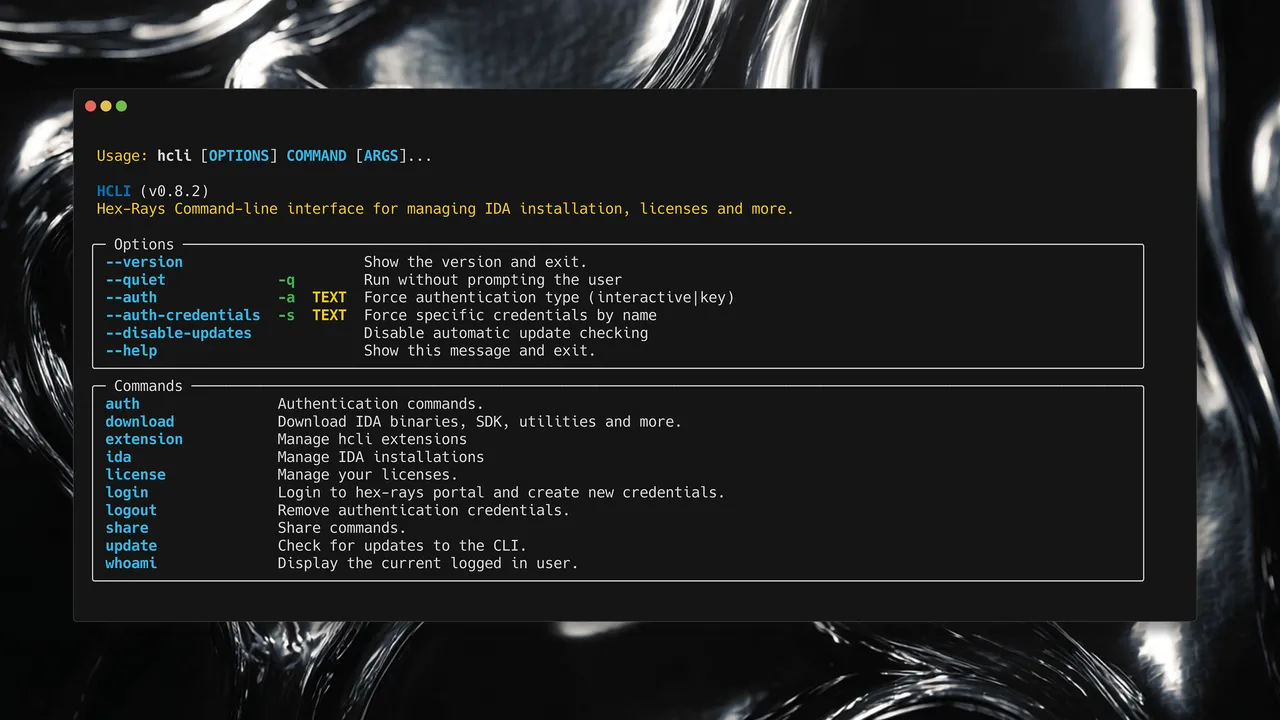Click the yellow minimize window dot

pos(106,106)
